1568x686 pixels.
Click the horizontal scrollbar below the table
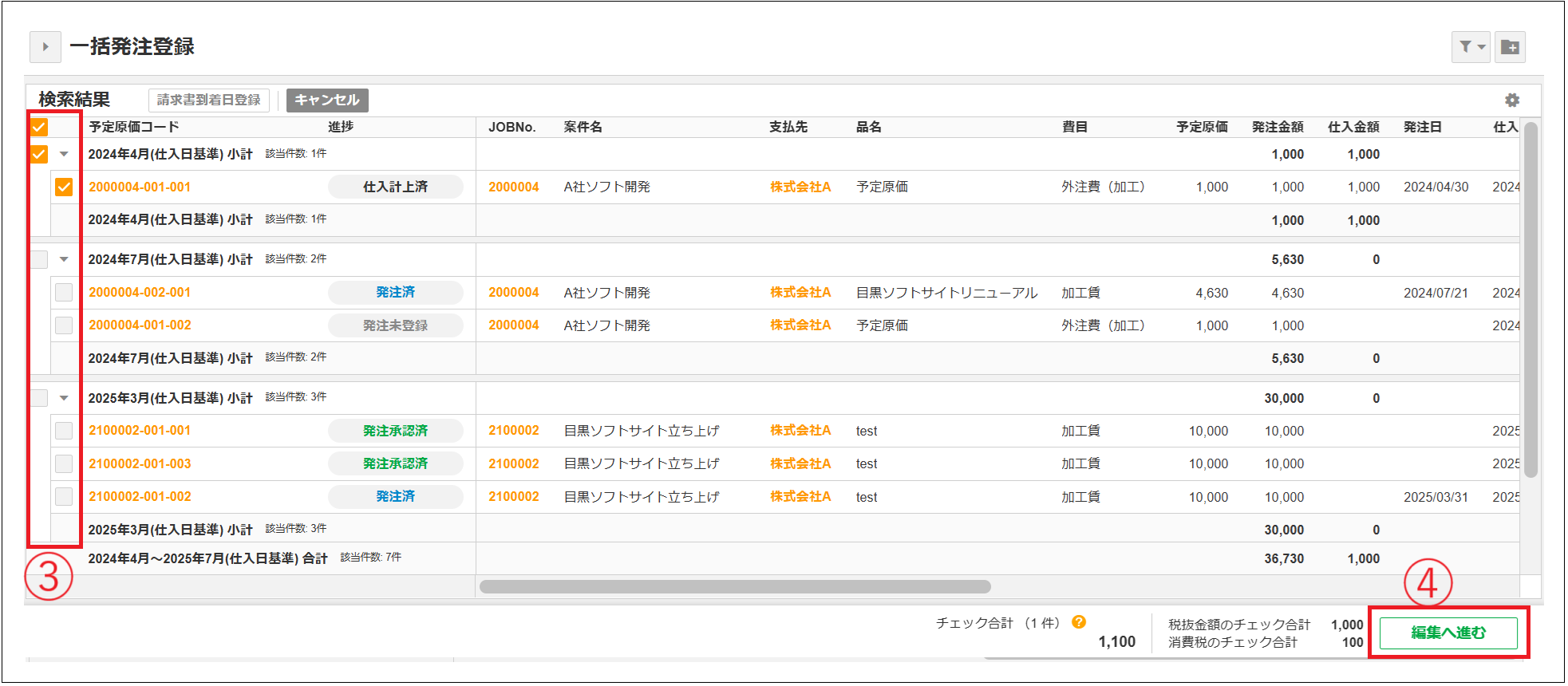pos(734,587)
